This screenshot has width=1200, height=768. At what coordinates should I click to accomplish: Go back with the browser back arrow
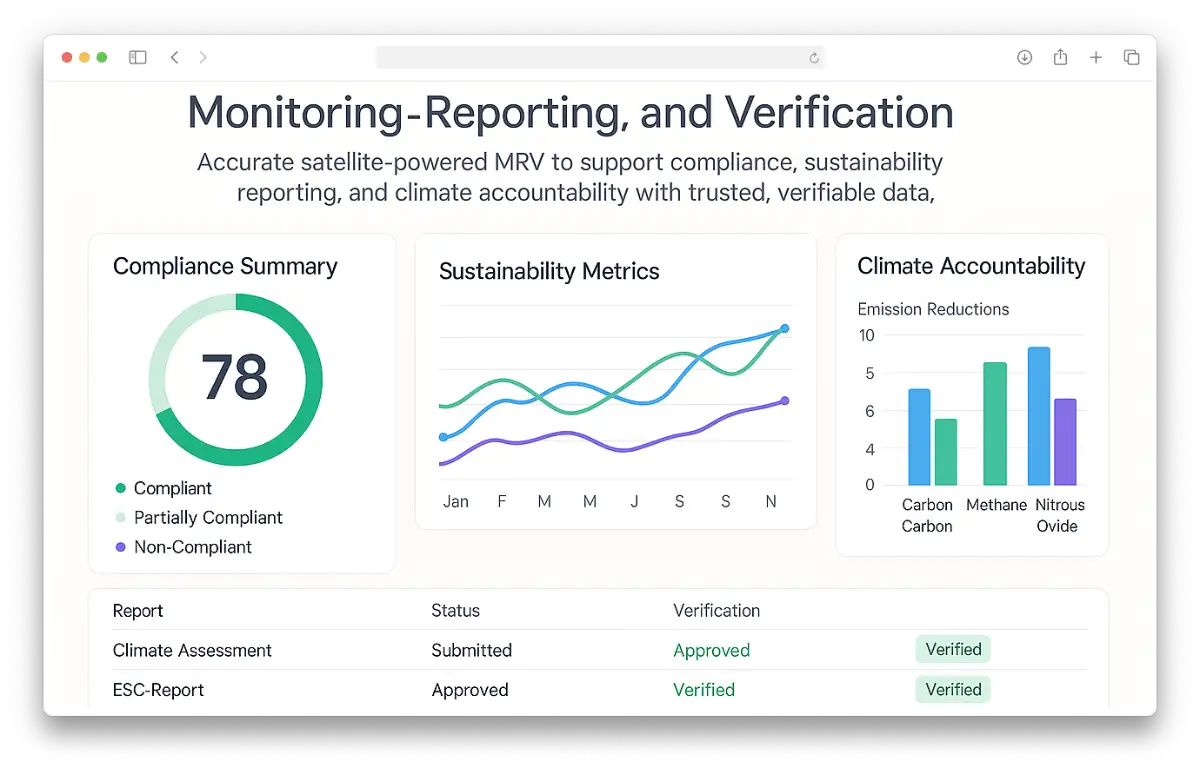point(174,58)
